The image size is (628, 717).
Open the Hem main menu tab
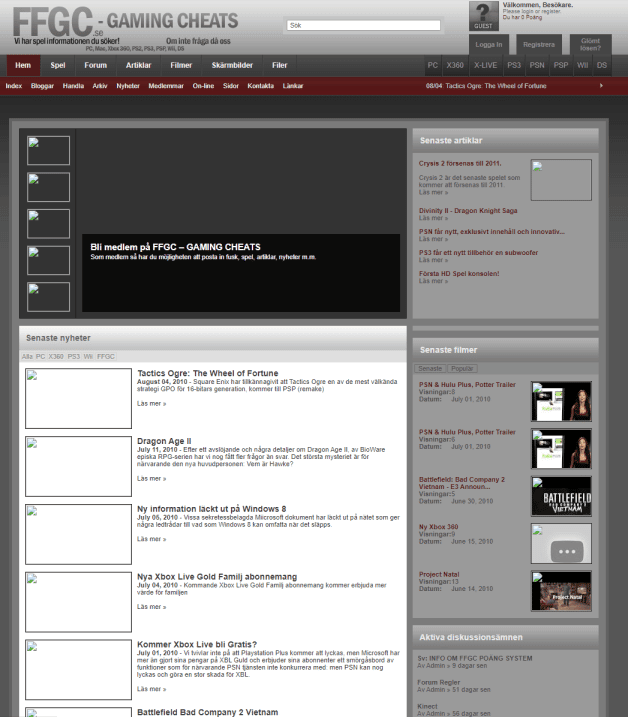(x=23, y=65)
